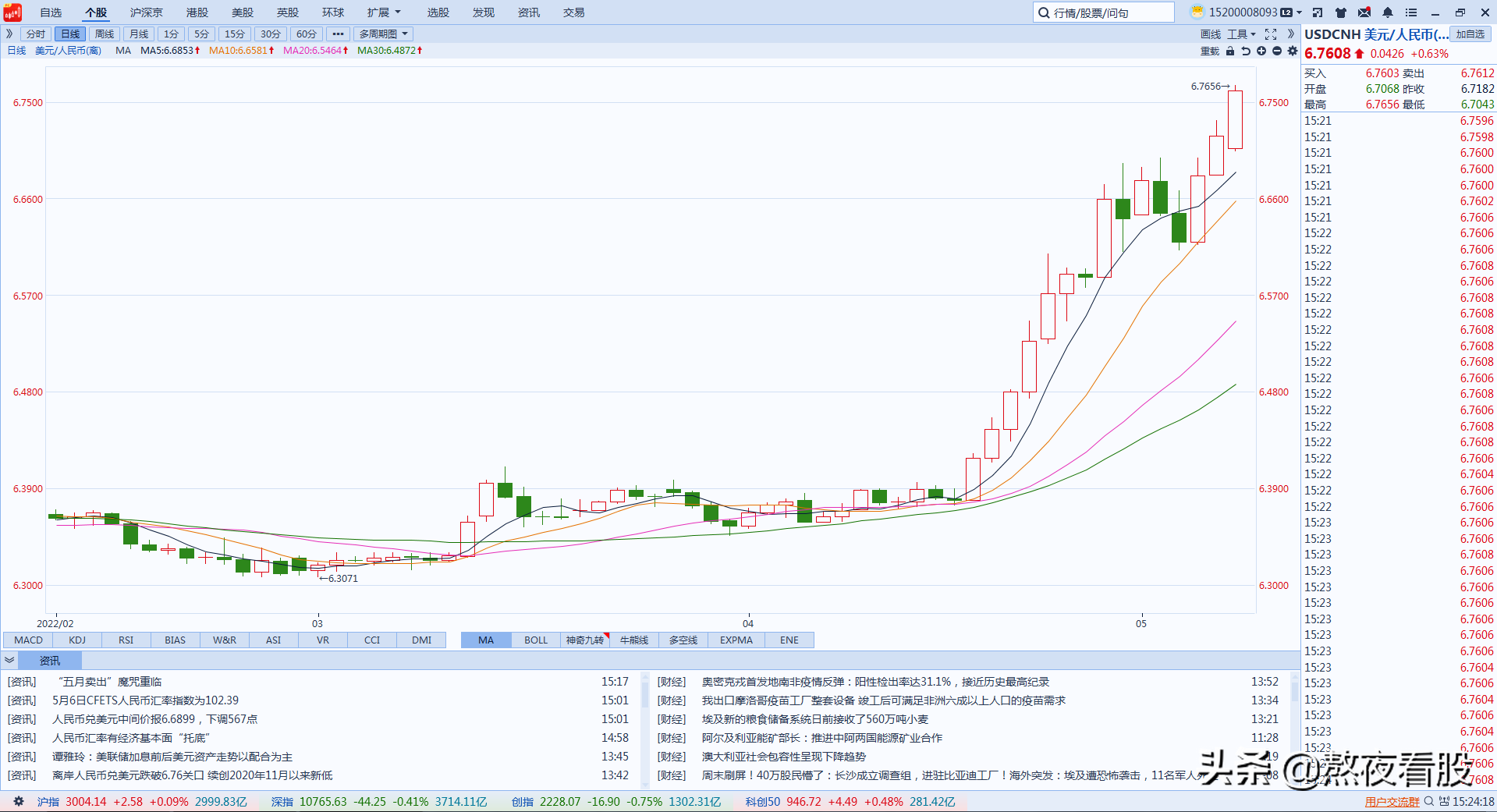This screenshot has height=812, width=1497.
Task: Zoom in chart with plus icon
Action: point(1261,51)
